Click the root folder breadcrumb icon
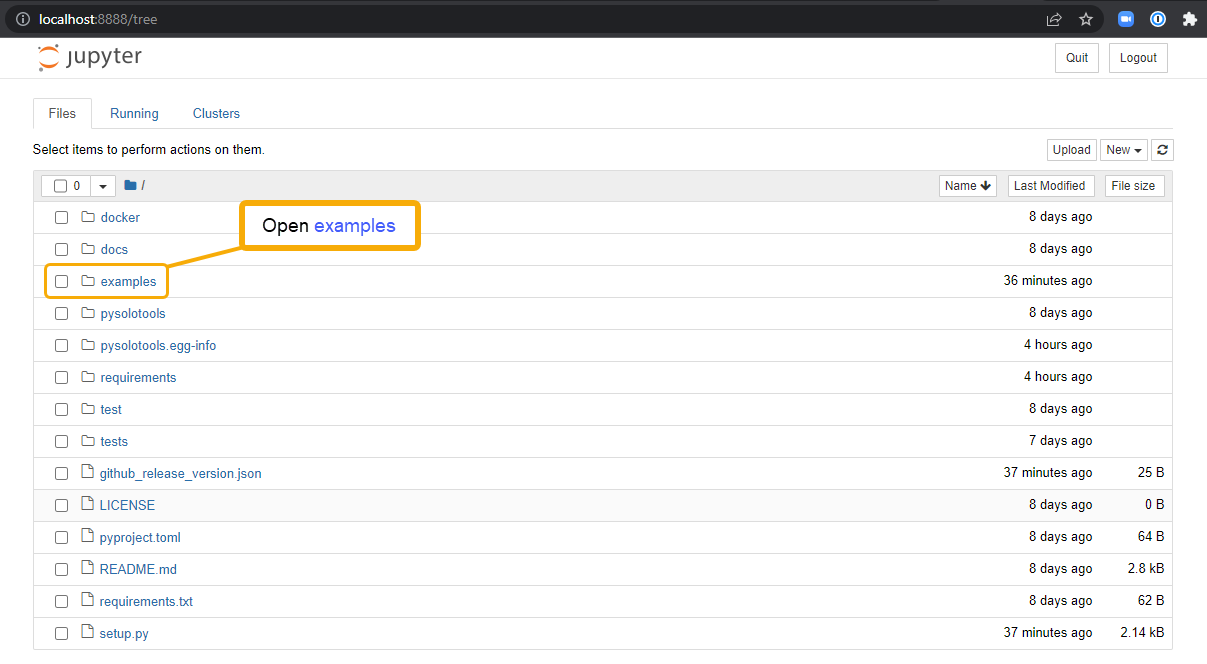The height and width of the screenshot is (664, 1207). (x=130, y=186)
